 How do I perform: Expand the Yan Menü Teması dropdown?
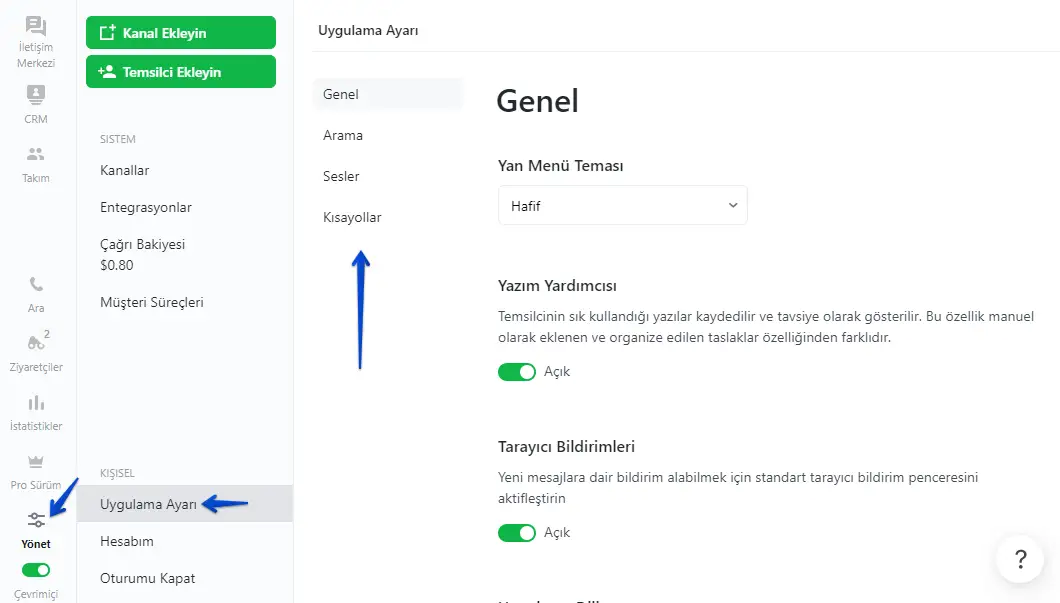tap(622, 206)
